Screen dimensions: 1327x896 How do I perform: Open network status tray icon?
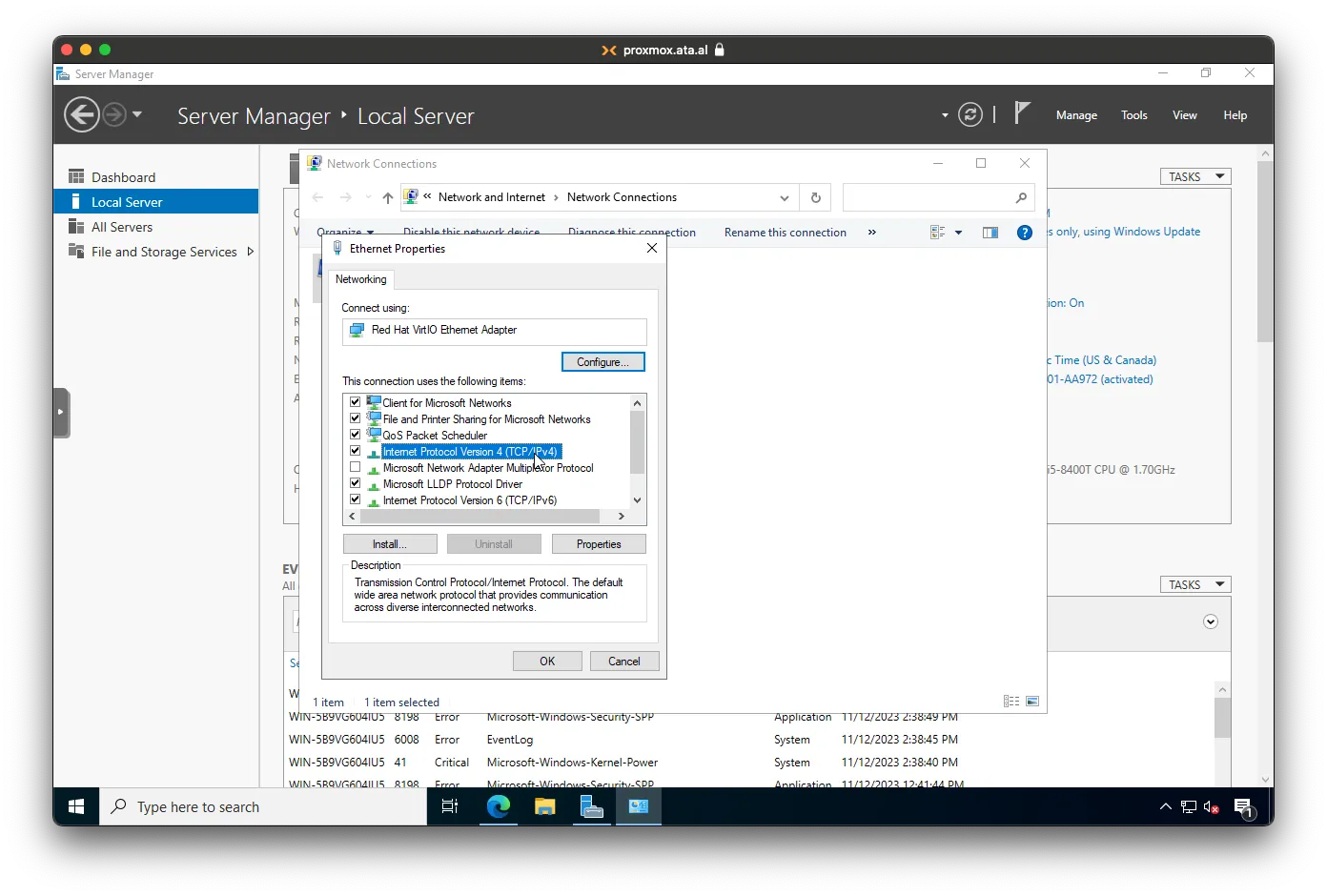(x=1188, y=806)
